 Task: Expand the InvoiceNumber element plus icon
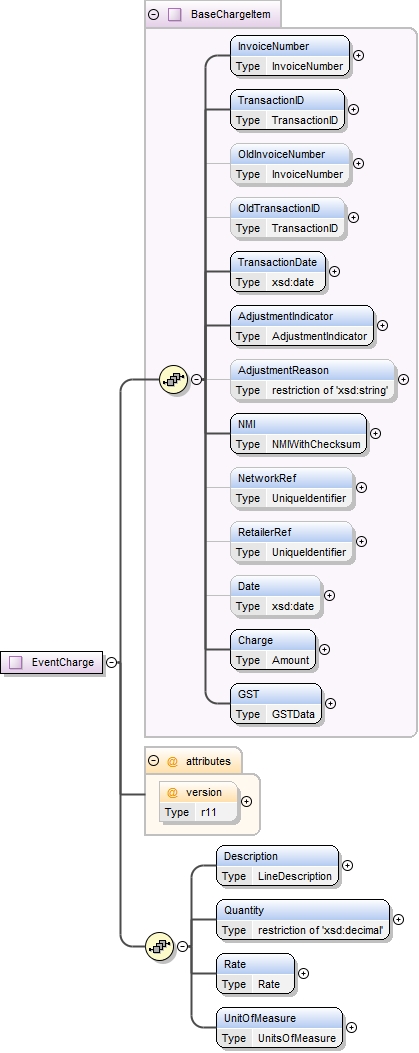(359, 55)
